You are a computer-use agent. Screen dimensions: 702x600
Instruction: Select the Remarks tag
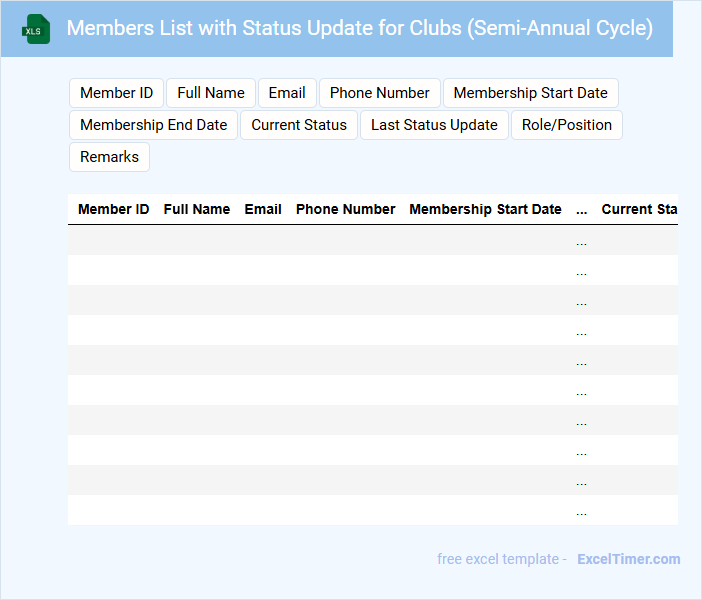click(109, 157)
